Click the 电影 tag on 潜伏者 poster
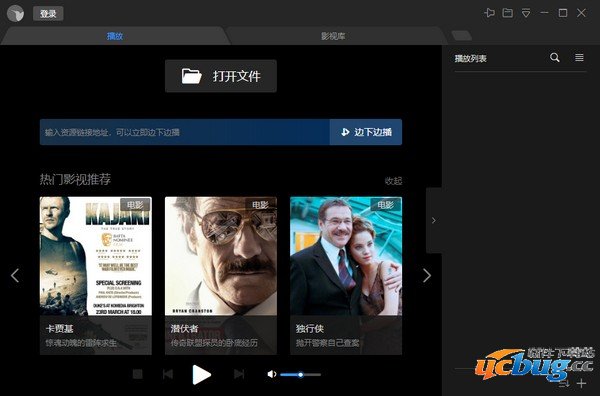600x396 pixels. [x=260, y=205]
